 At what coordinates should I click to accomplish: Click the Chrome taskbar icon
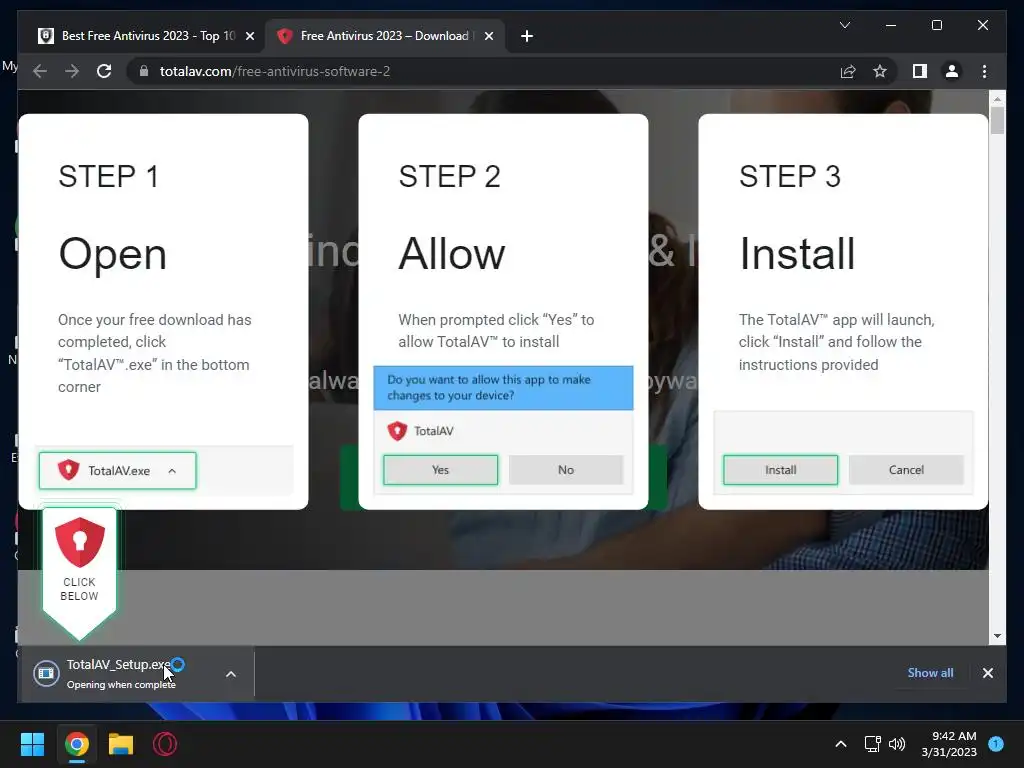pyautogui.click(x=77, y=744)
